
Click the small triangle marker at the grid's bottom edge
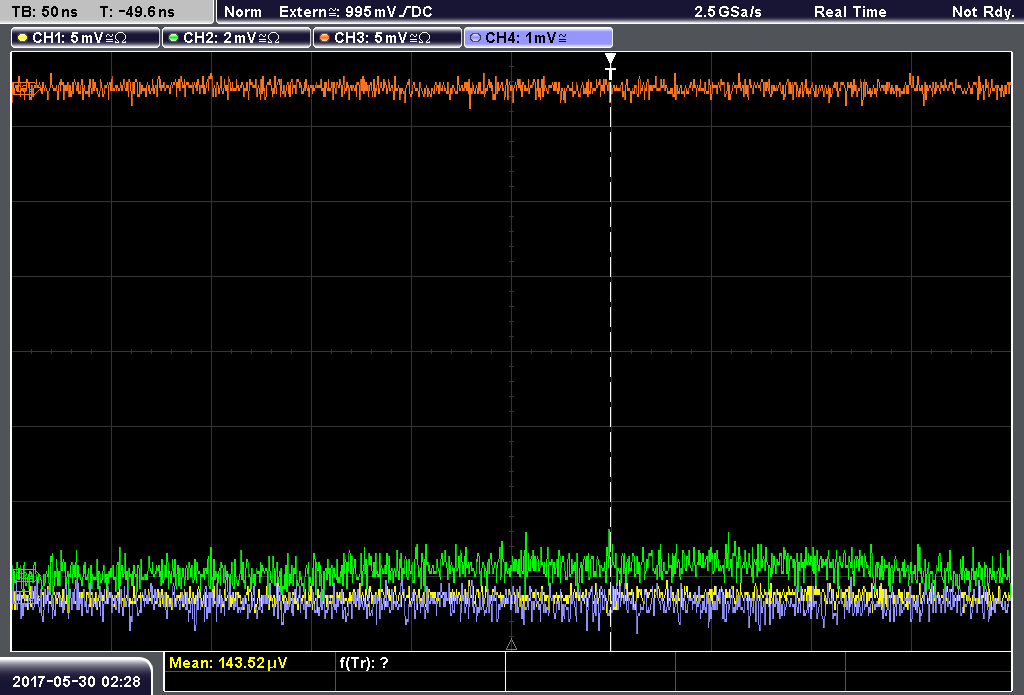pos(511,645)
